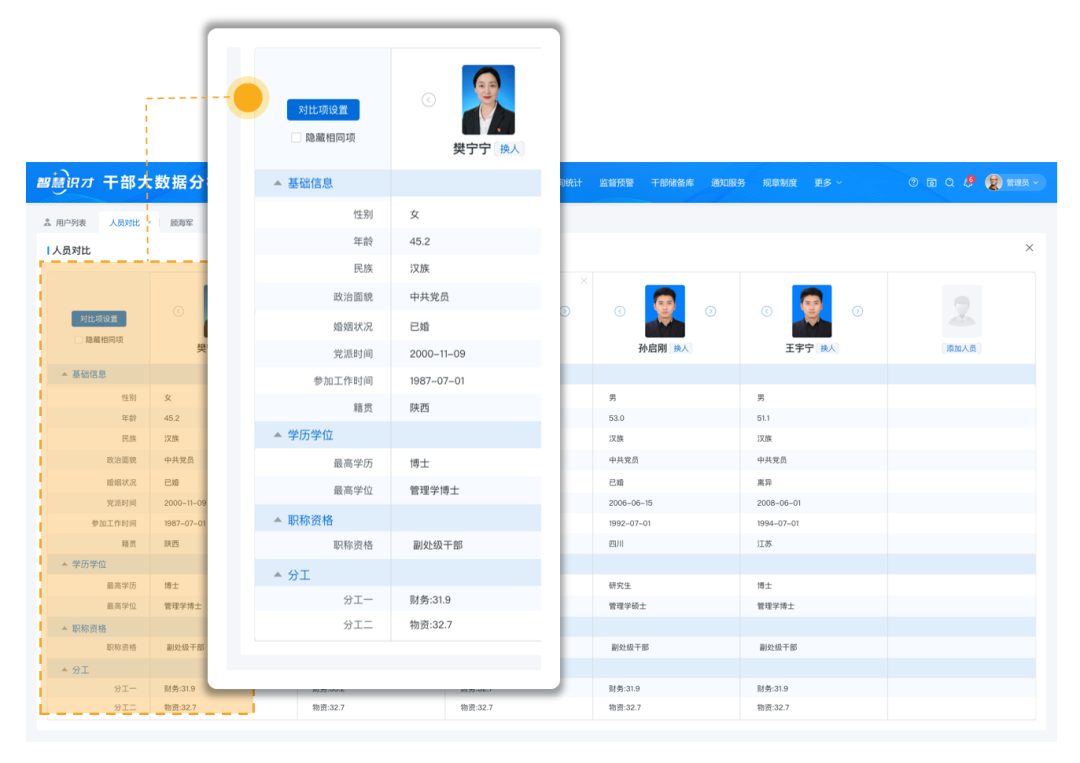Close the 人员对比 panel with X icon

(1029, 248)
